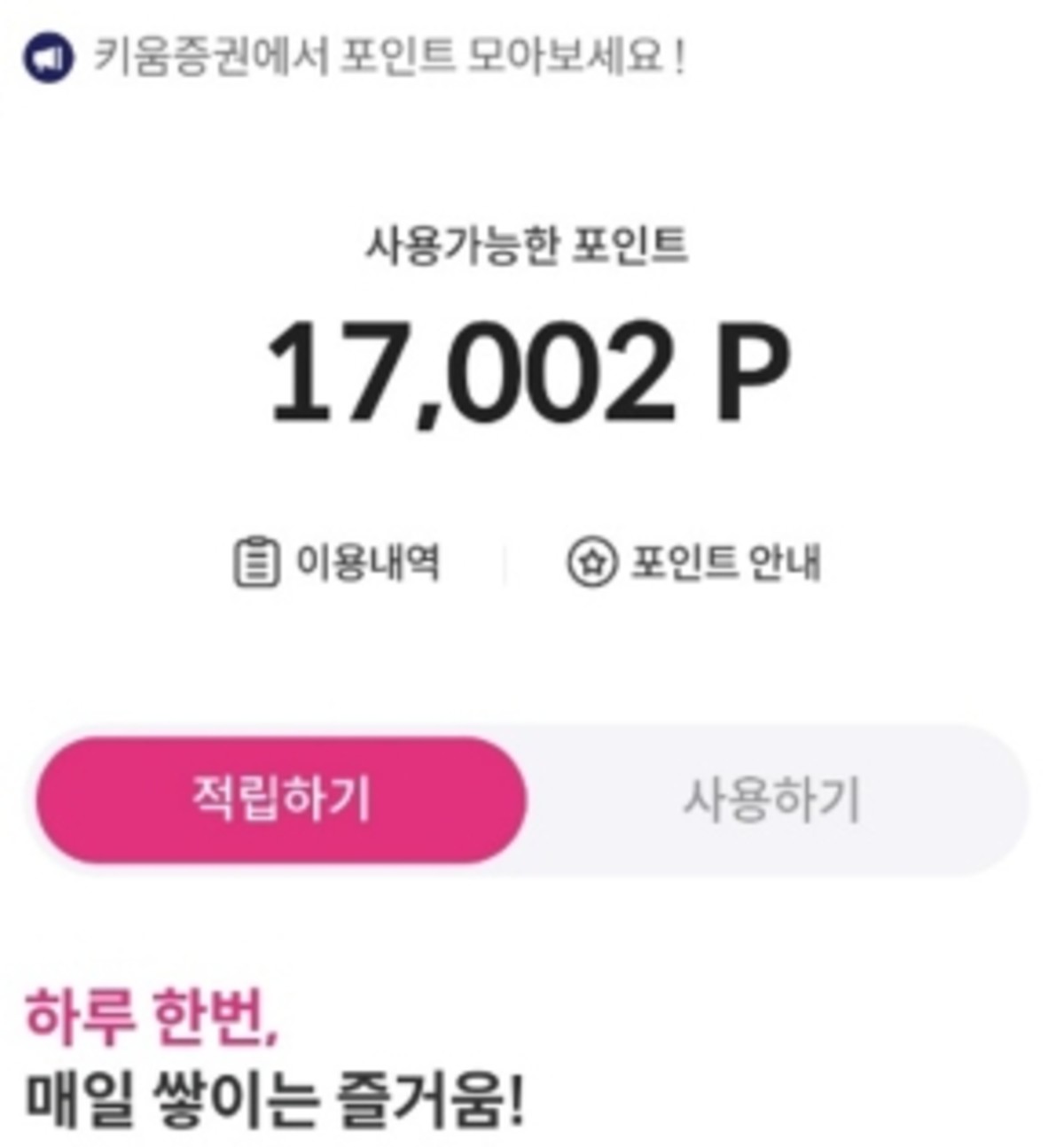Tap the 포인트 안내 star icon
This screenshot has height=1147, width=1064.
(x=591, y=562)
